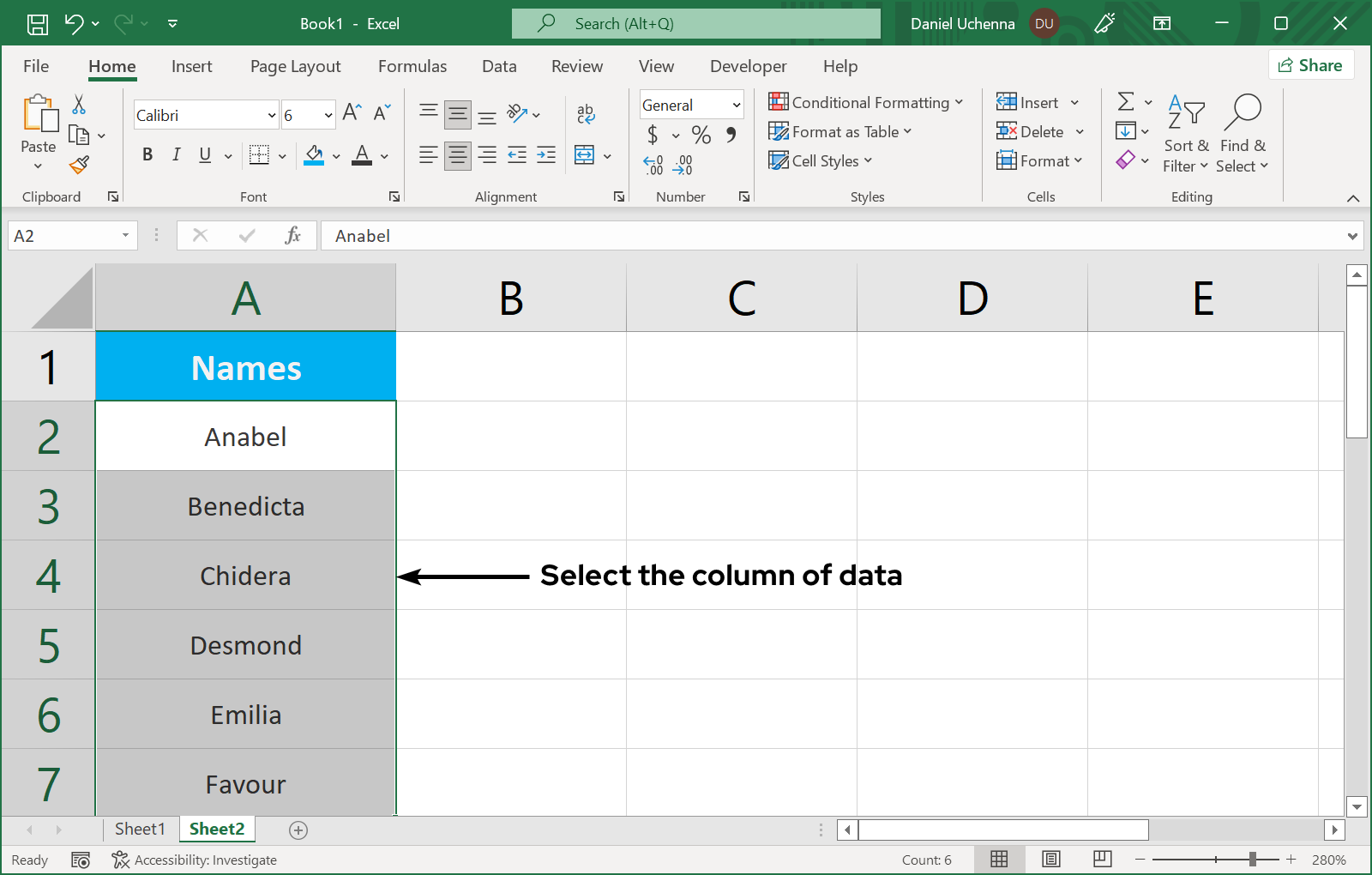Image resolution: width=1372 pixels, height=875 pixels.
Task: Toggle Italic formatting
Action: 176,154
